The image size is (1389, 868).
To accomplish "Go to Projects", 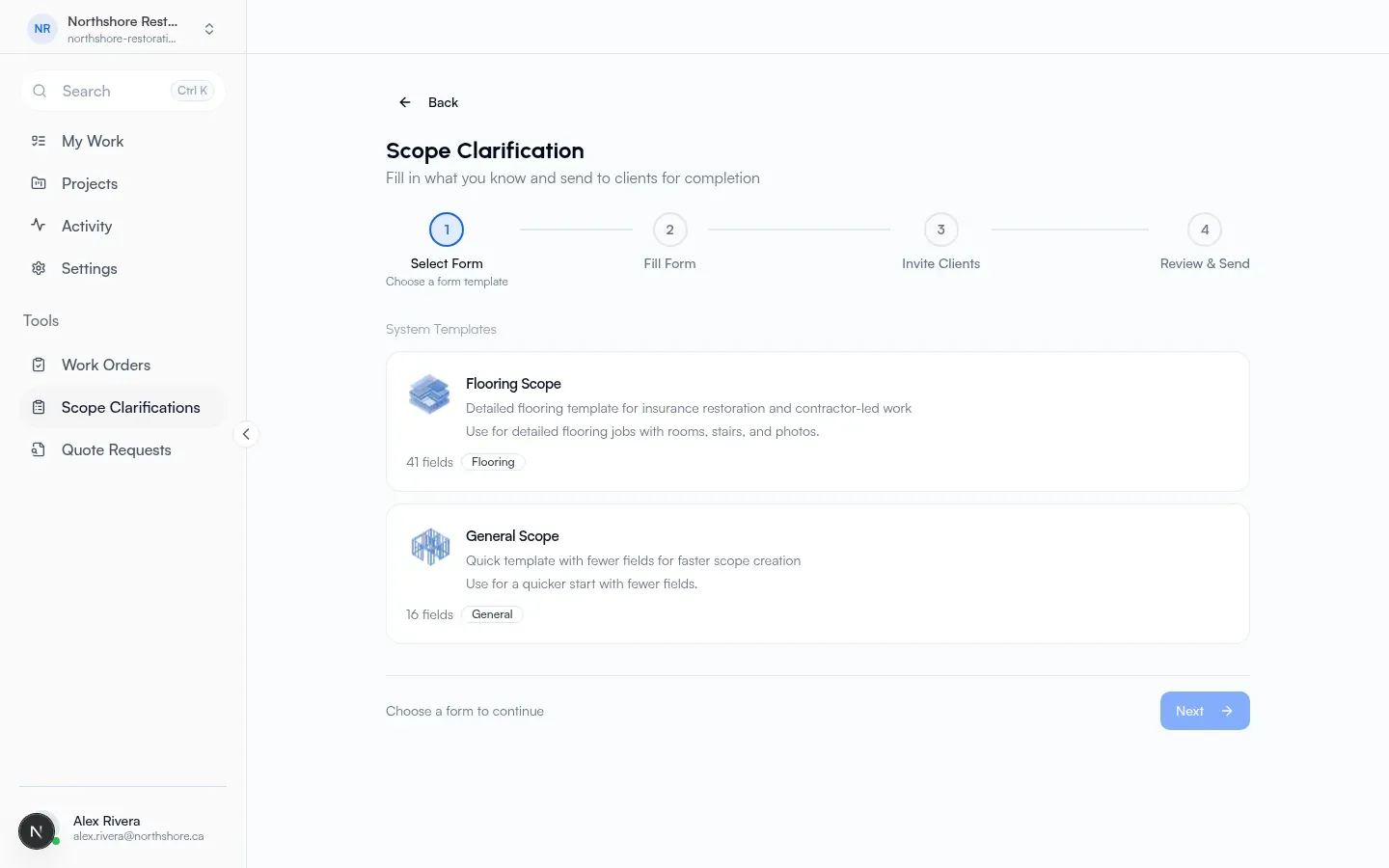I will 123,183.
